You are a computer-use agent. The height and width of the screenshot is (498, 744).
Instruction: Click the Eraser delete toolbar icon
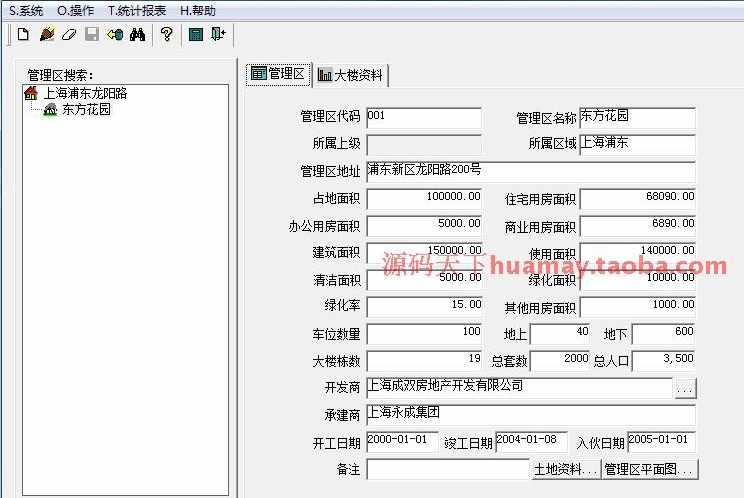(69, 34)
